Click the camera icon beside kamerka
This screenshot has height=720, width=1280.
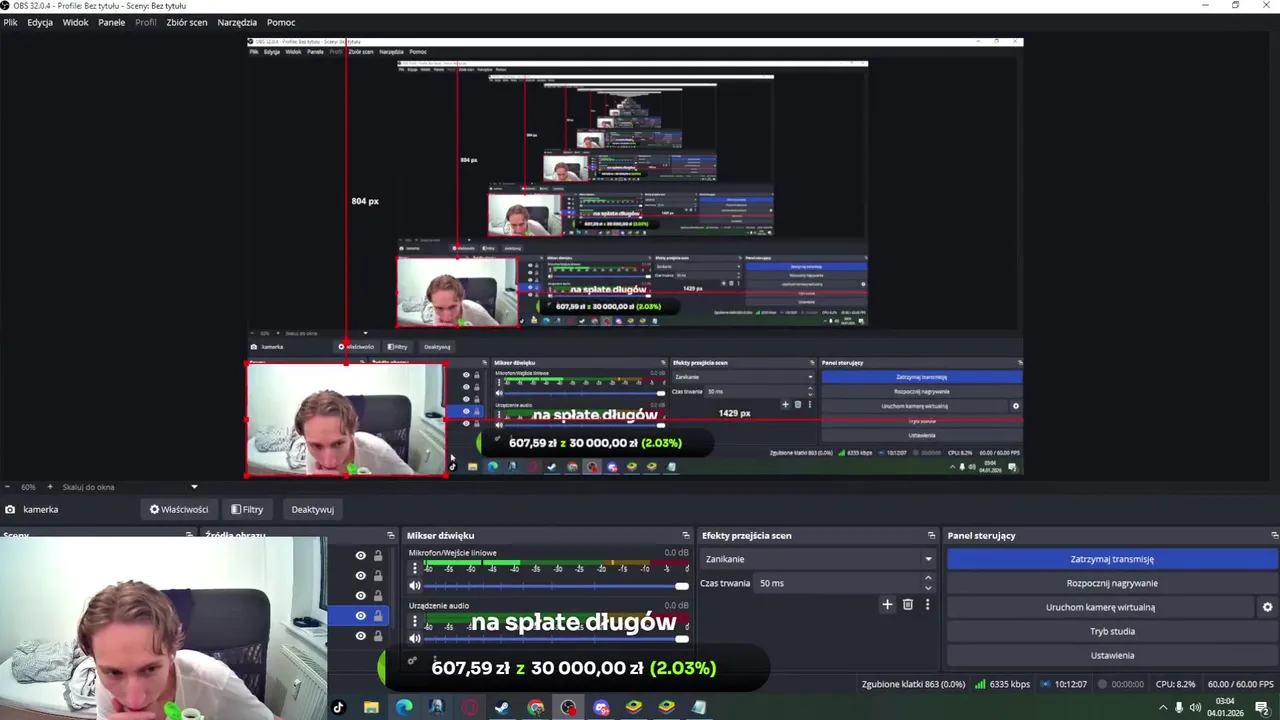pyautogui.click(x=10, y=509)
